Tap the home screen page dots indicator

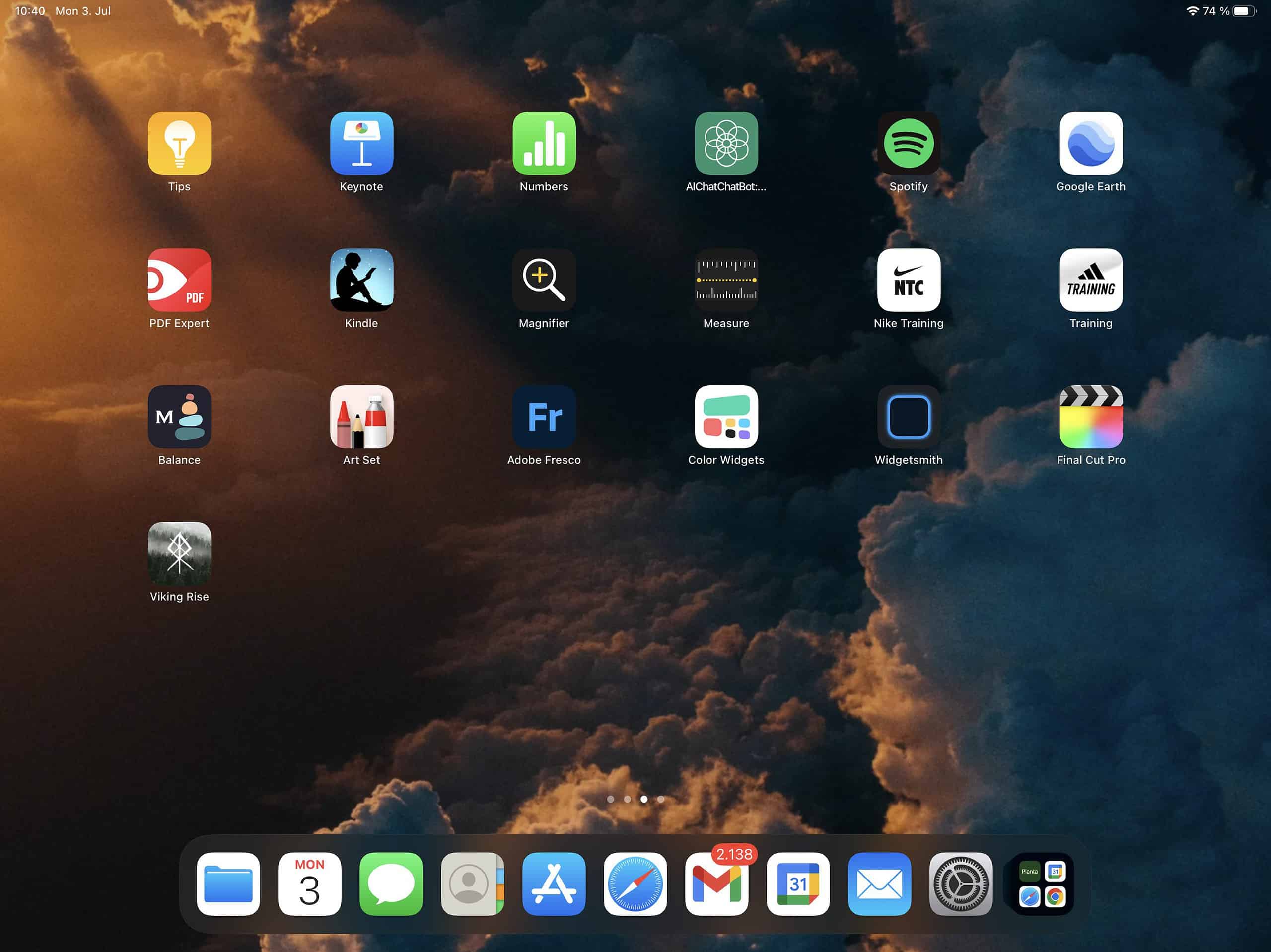coord(635,799)
